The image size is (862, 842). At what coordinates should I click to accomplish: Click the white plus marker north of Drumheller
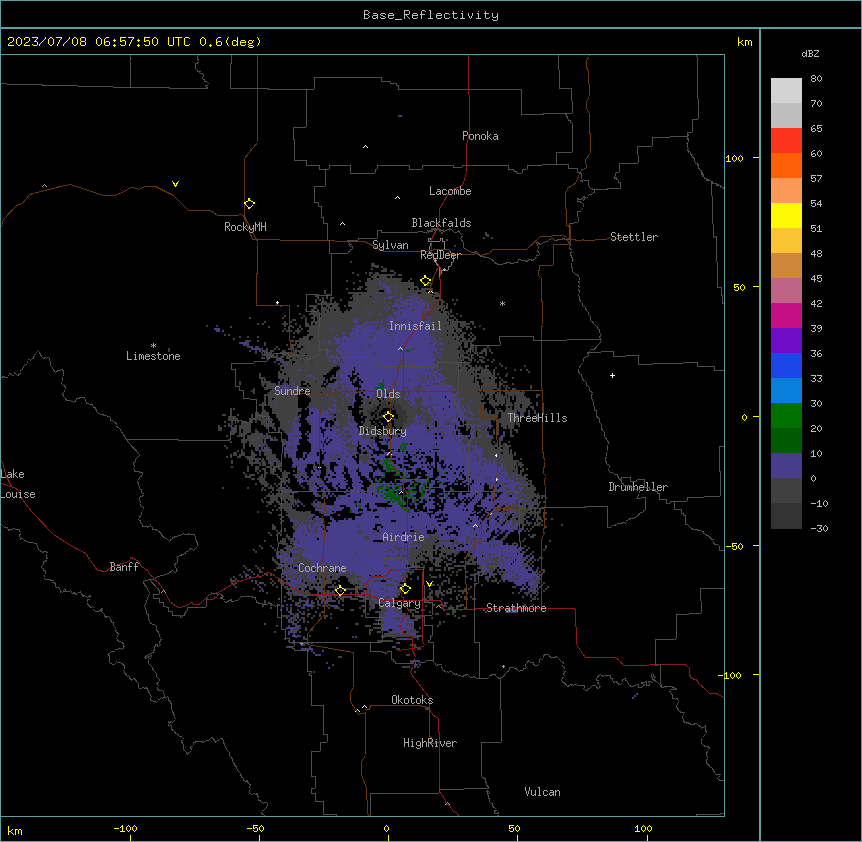(612, 375)
